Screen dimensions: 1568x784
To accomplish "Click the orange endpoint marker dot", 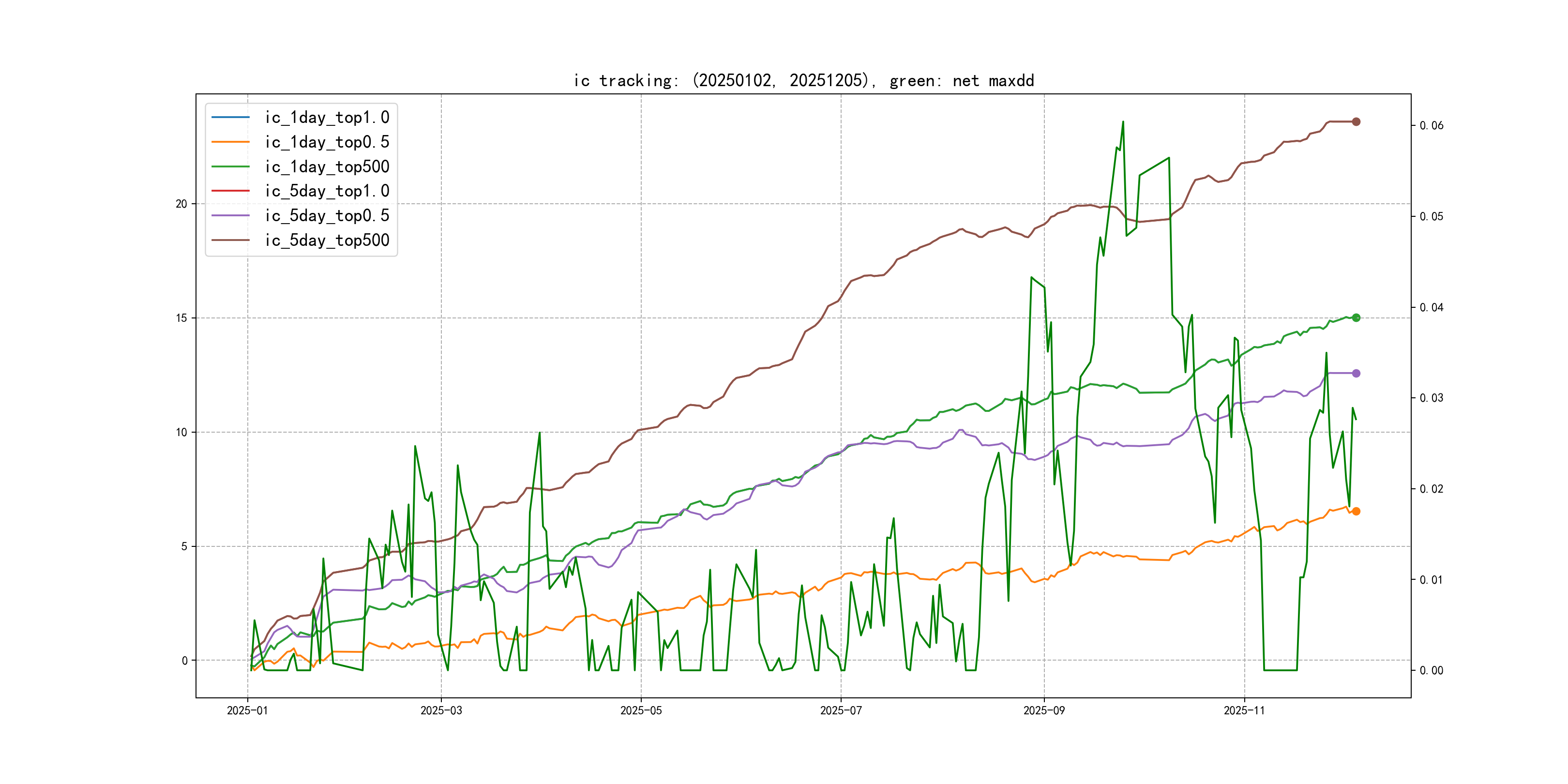I will pyautogui.click(x=1356, y=512).
